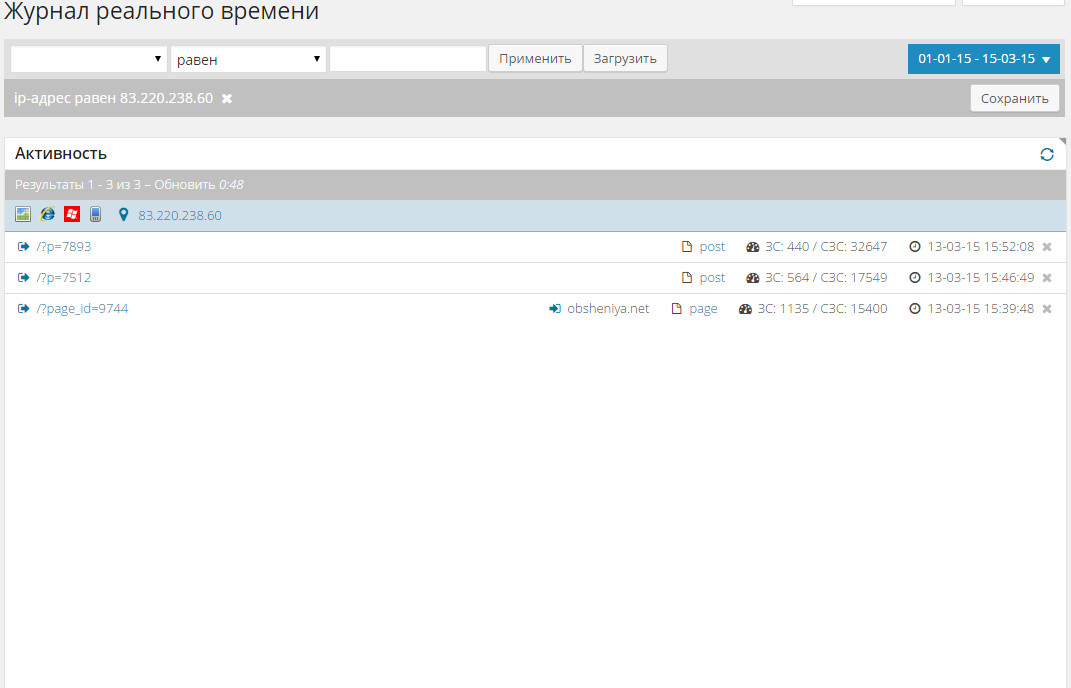Click the red Windows operating system icon

72,215
